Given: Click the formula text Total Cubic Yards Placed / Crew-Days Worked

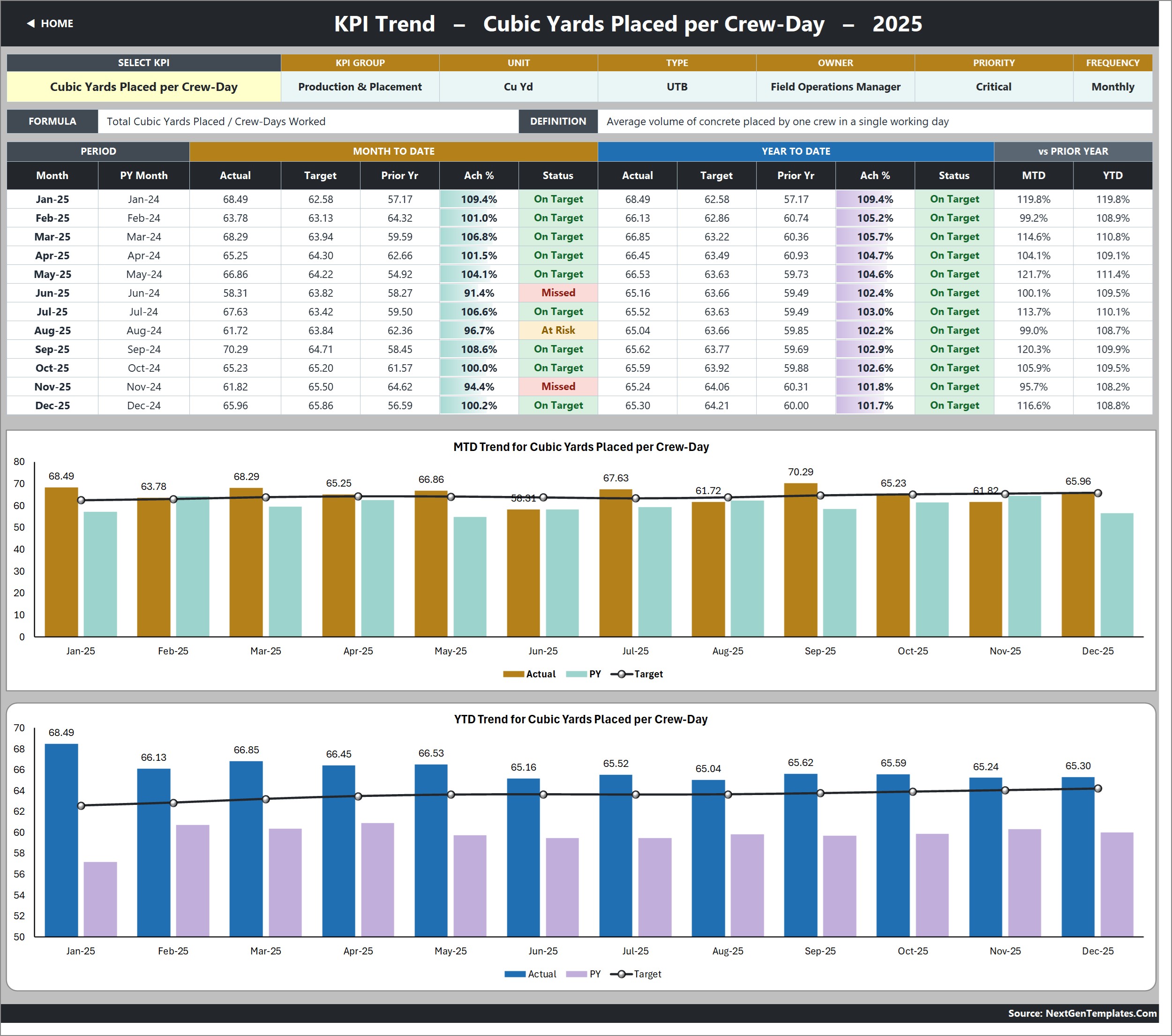Looking at the screenshot, I should click(216, 121).
